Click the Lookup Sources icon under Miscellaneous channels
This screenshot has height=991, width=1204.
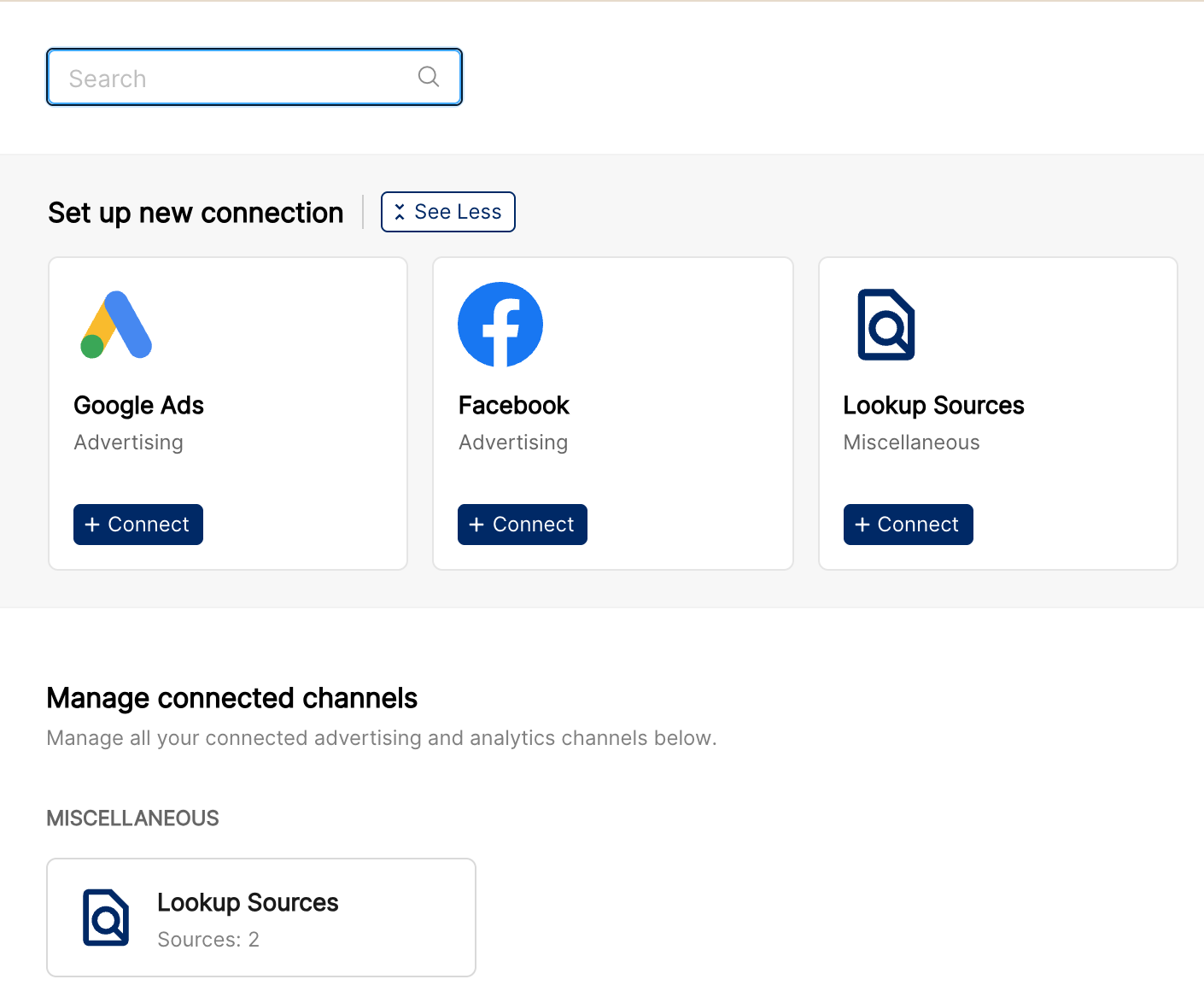[106, 918]
